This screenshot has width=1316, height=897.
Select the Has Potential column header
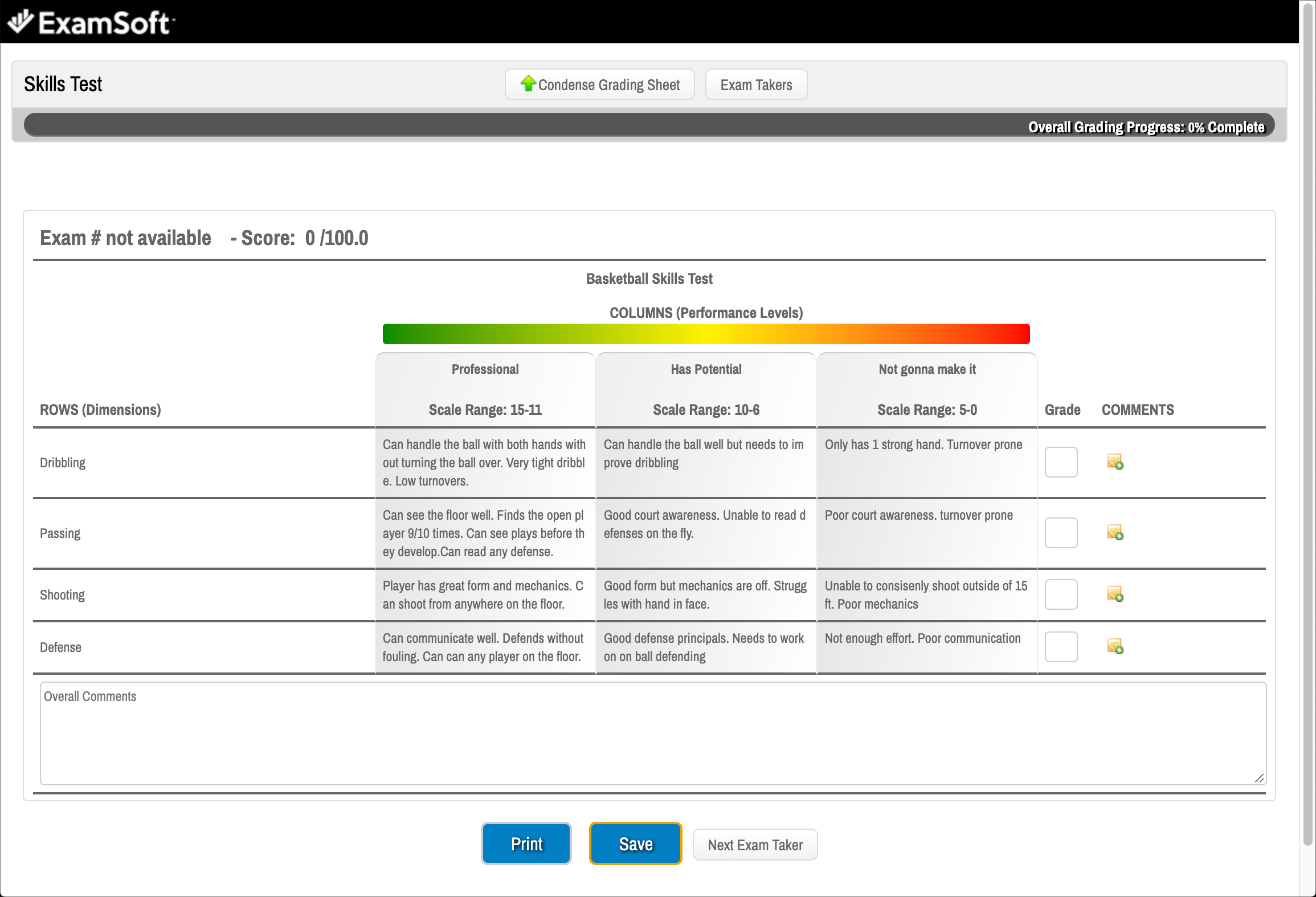(706, 369)
